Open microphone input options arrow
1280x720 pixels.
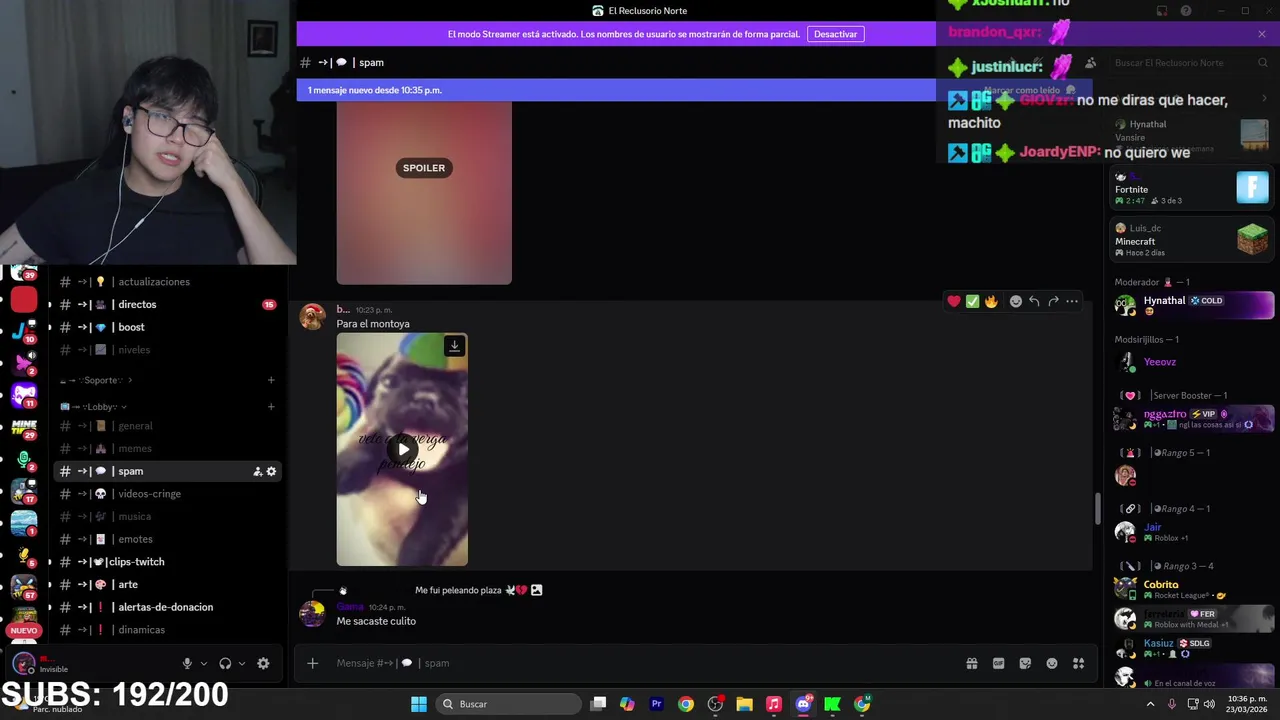coord(204,663)
